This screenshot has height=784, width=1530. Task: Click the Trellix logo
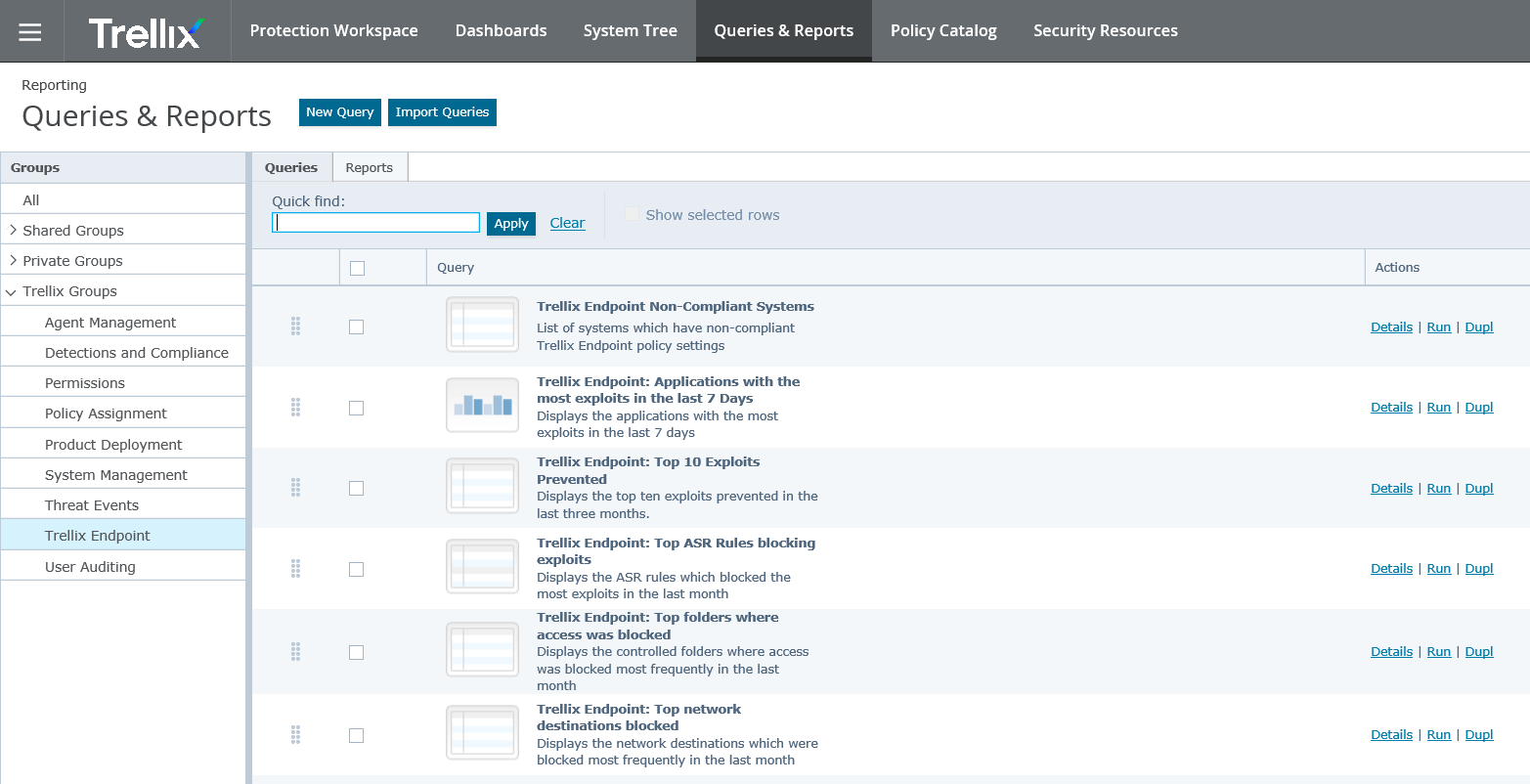coord(147,31)
